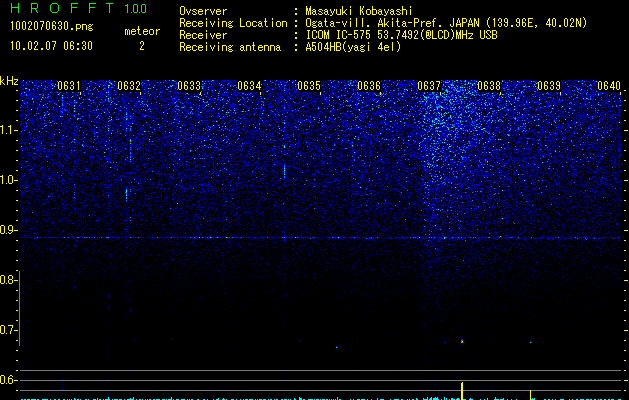Click the 0633 time marker
Viewport: 629px width, 400px height.
tap(189, 86)
